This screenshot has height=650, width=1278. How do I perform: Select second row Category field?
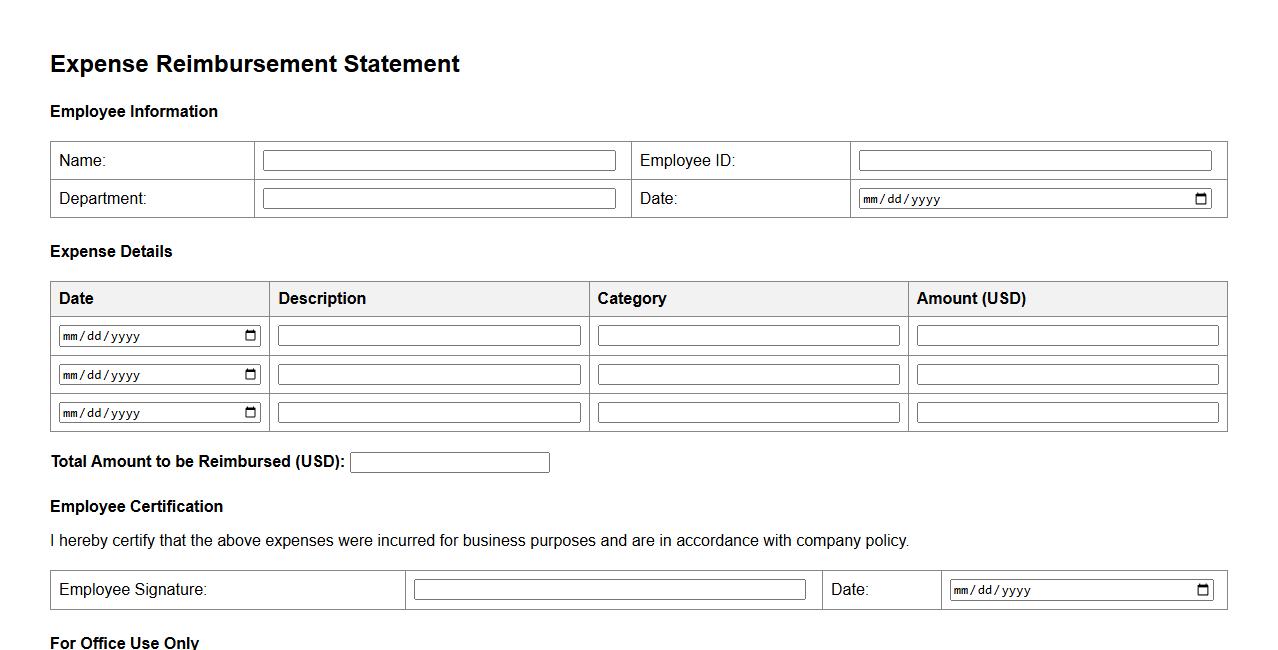tap(748, 375)
